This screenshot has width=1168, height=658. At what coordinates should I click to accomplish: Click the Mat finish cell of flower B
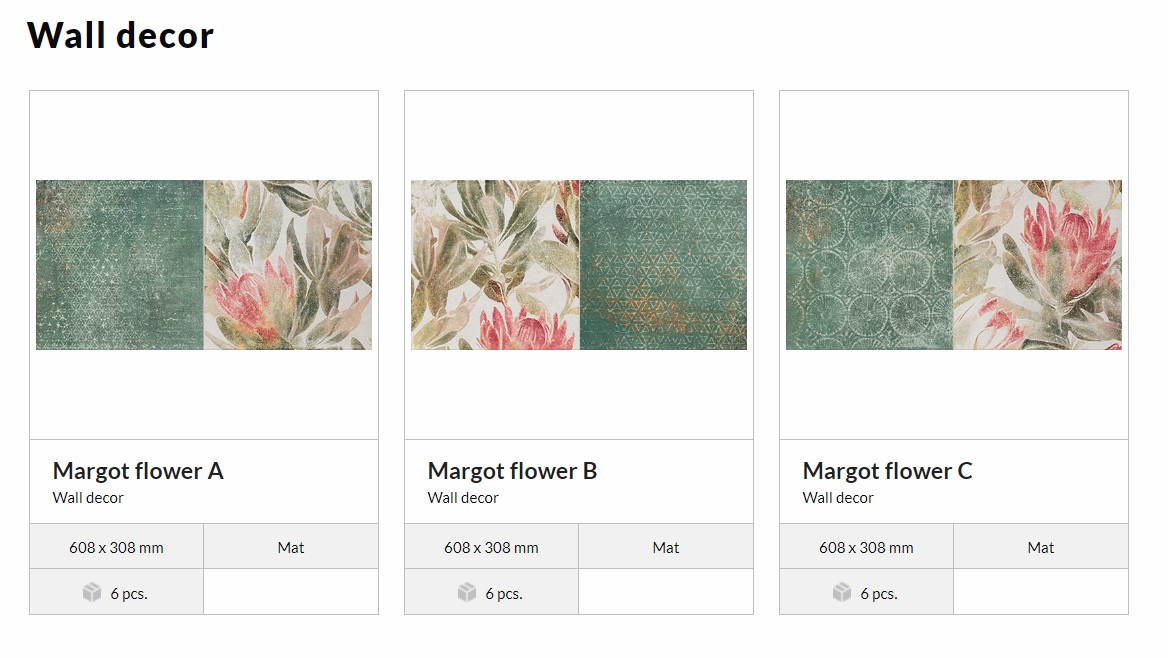(666, 547)
